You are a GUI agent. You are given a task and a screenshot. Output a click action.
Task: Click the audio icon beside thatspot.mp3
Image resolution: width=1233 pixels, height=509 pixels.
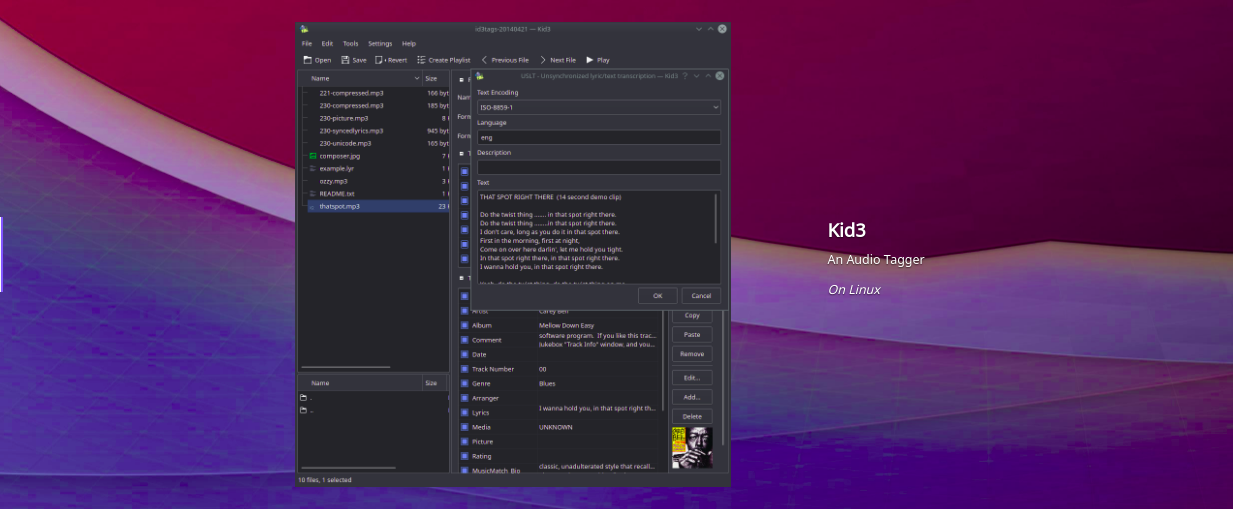313,206
